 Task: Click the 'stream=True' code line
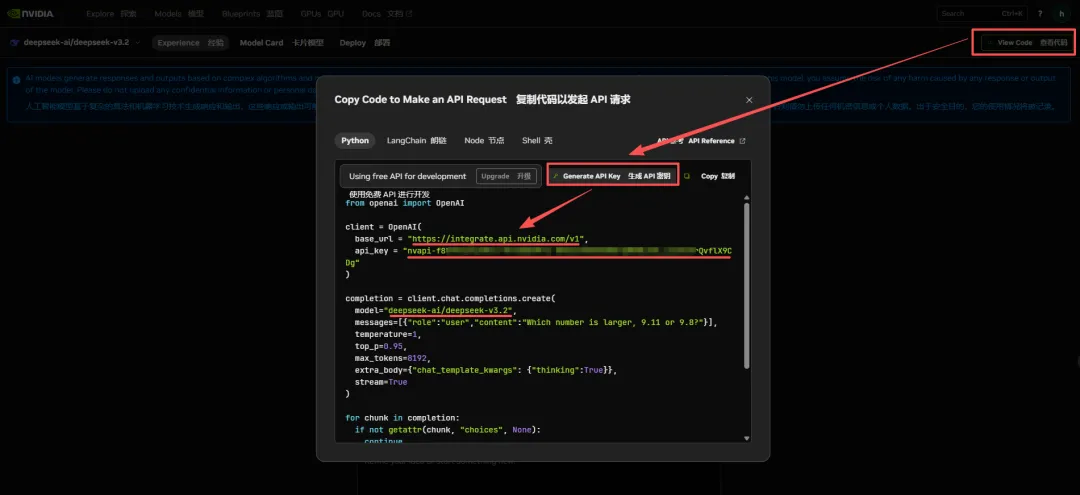click(x=381, y=381)
